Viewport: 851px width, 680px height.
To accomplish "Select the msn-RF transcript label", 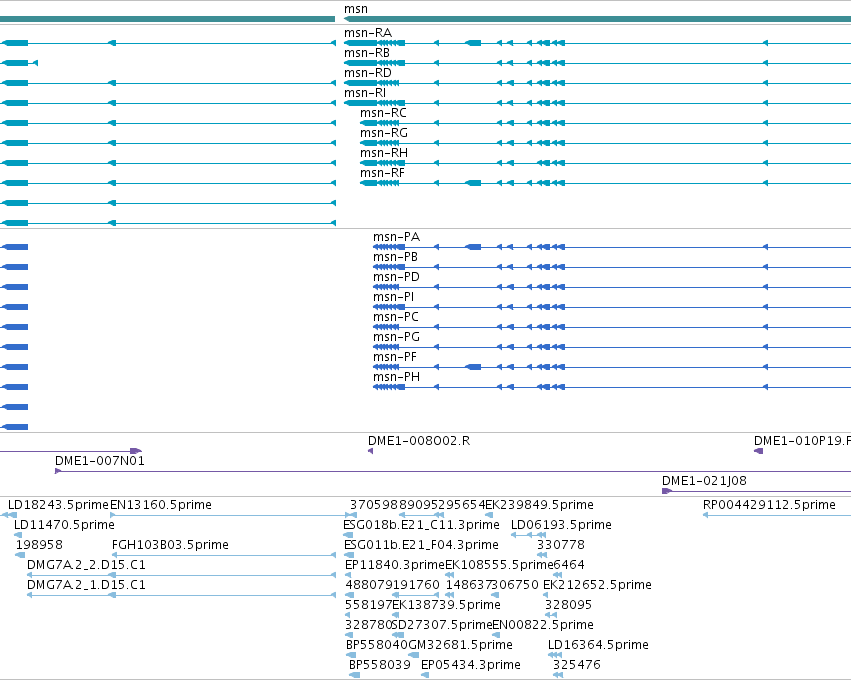I will click(382, 173).
